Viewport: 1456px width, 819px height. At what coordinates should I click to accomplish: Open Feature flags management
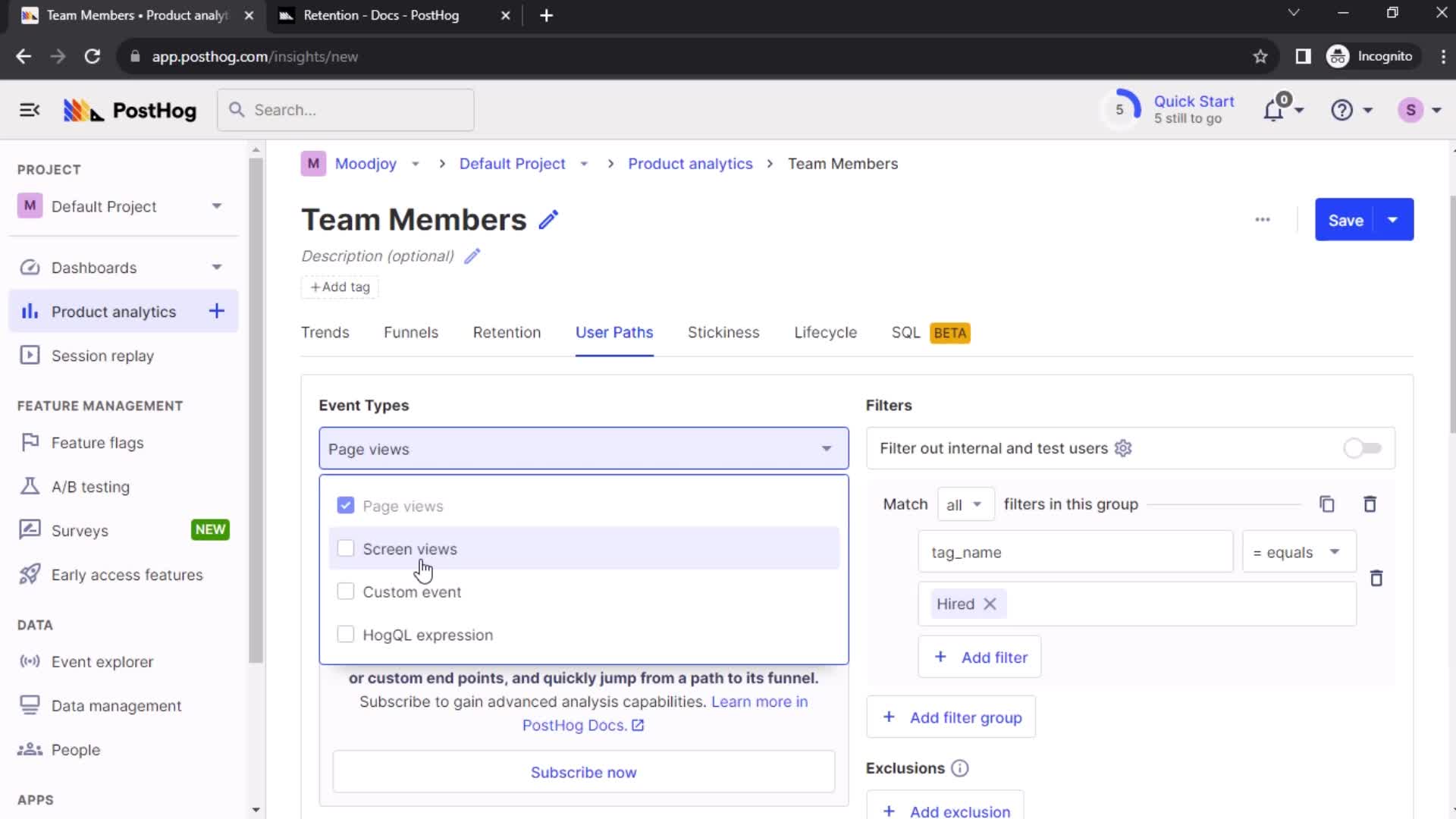[97, 442]
